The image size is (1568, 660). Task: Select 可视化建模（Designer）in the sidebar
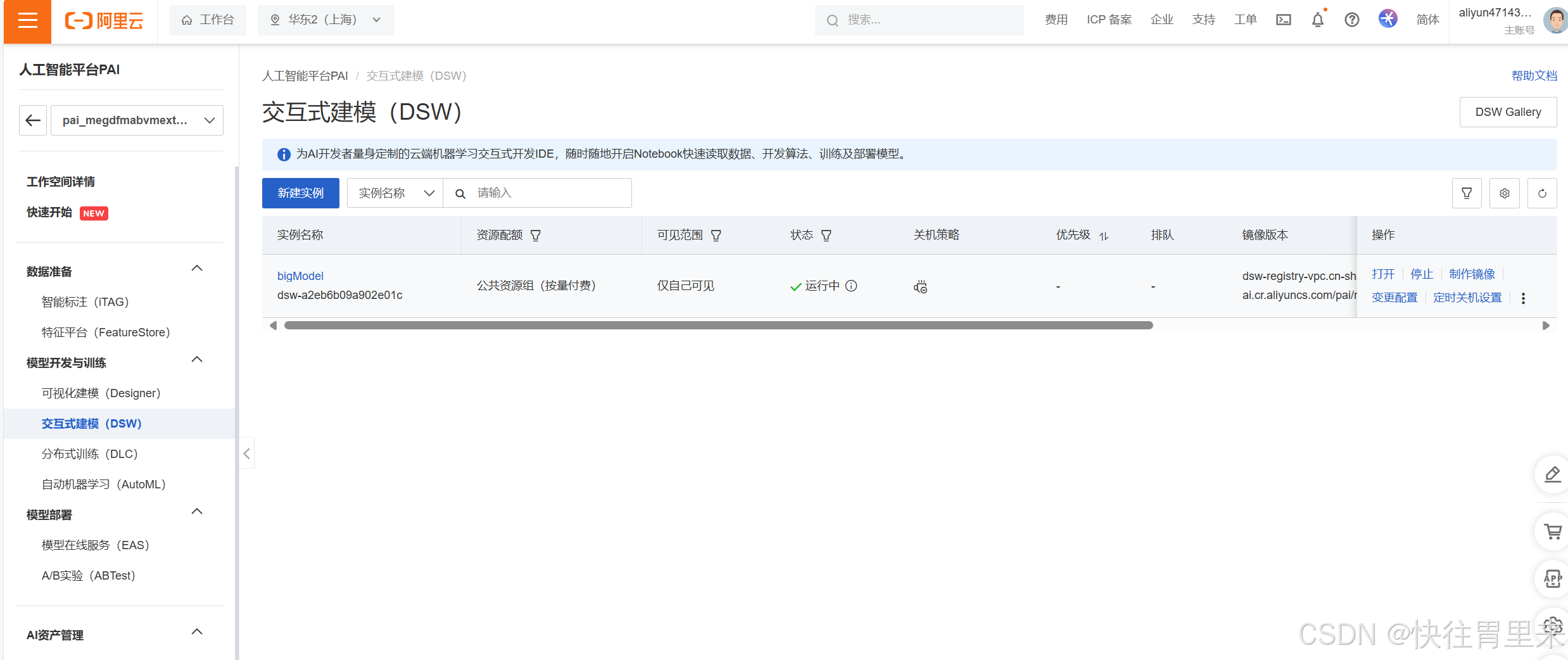100,393
